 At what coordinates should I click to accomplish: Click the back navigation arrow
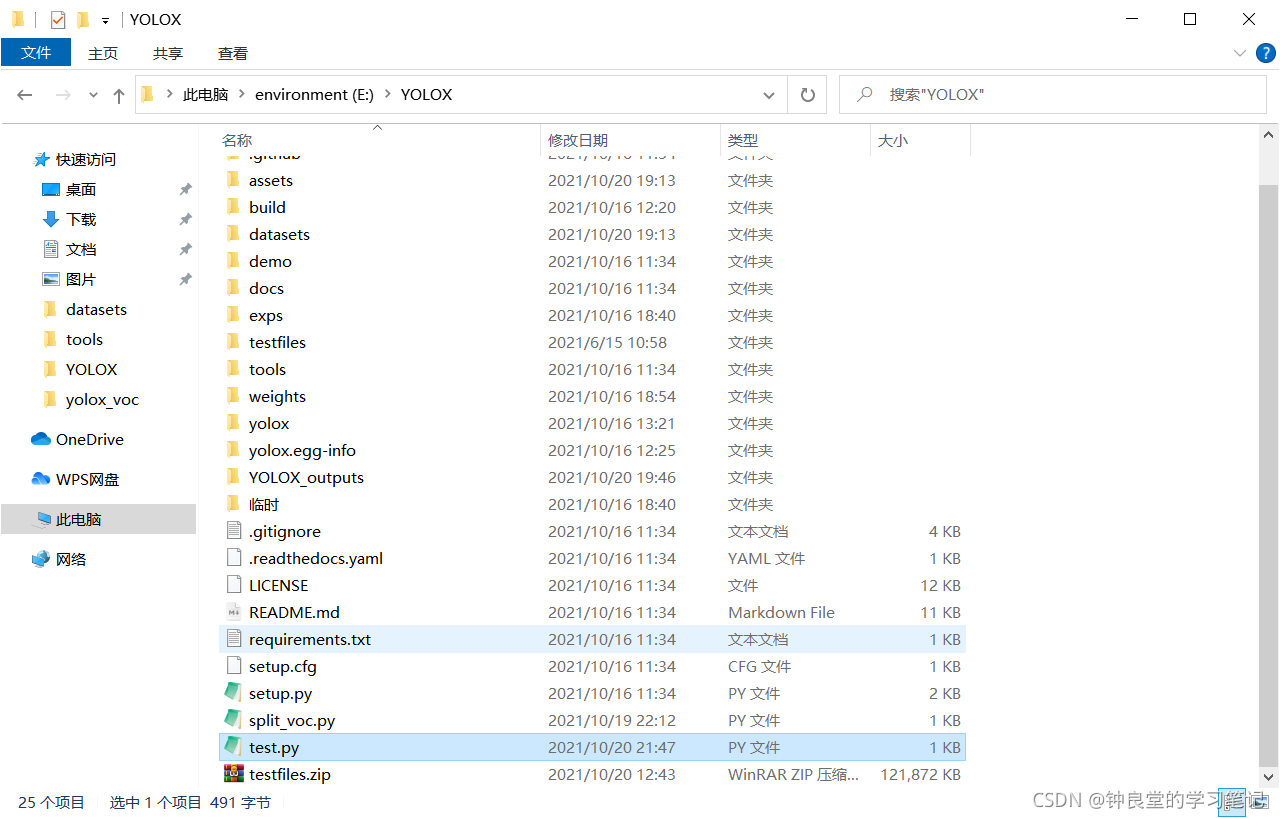point(25,95)
